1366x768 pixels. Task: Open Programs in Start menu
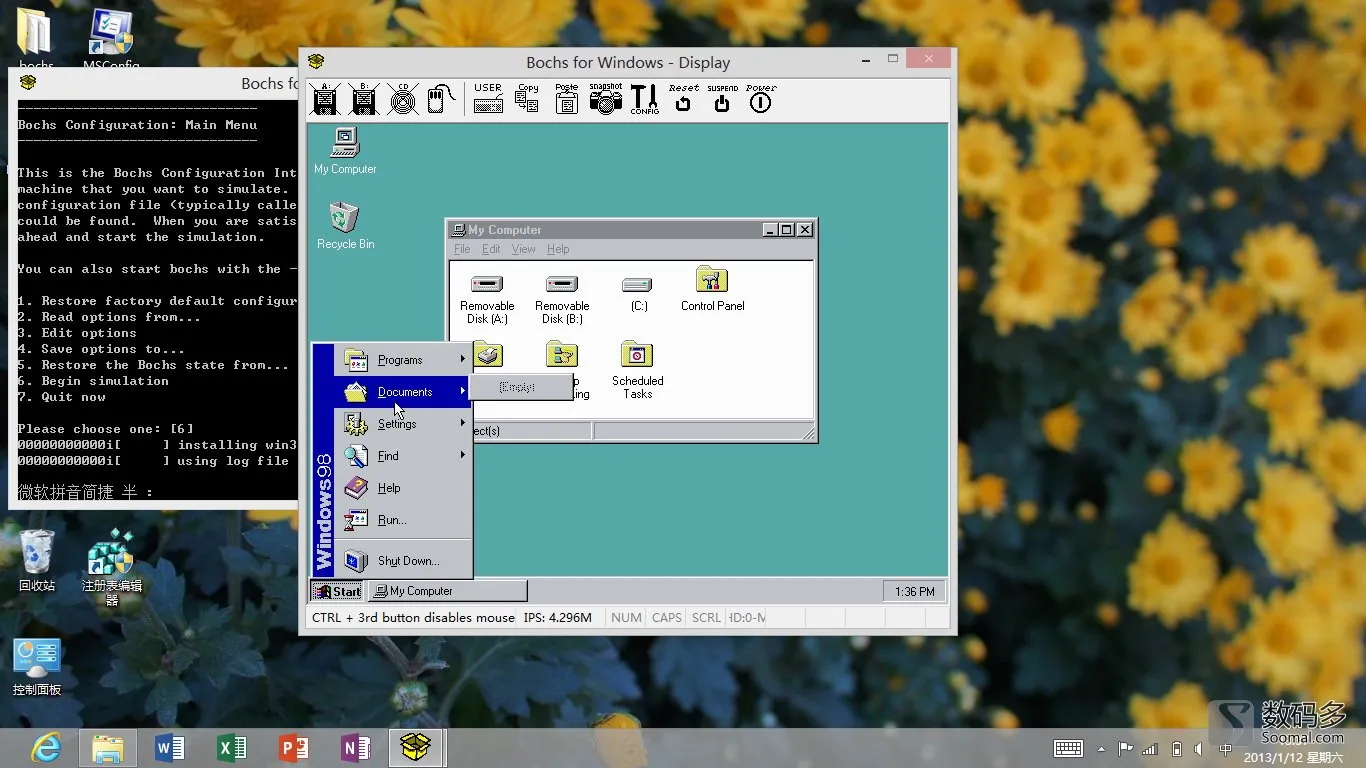tap(403, 360)
